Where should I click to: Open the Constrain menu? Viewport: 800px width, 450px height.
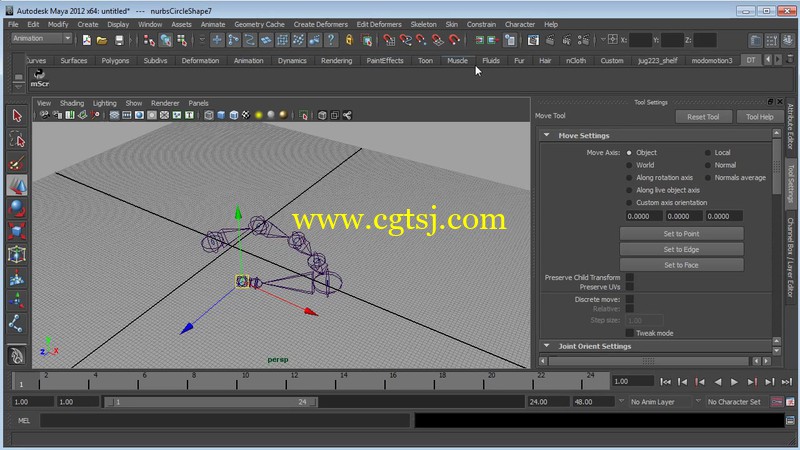tap(481, 24)
